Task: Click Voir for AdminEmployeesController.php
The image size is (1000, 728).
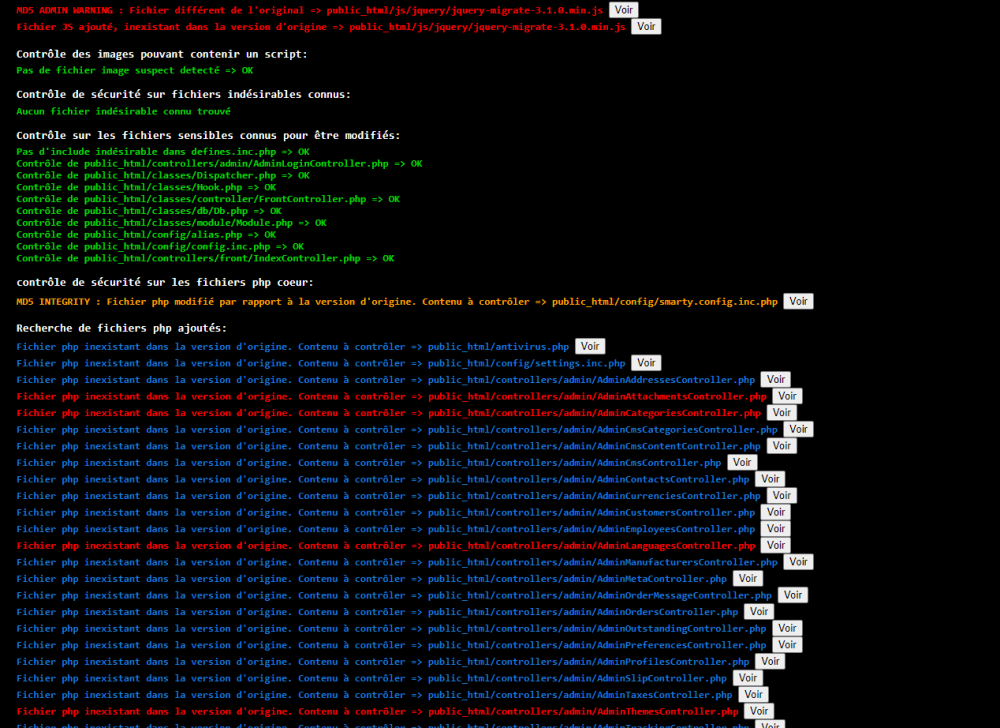Action: [776, 528]
